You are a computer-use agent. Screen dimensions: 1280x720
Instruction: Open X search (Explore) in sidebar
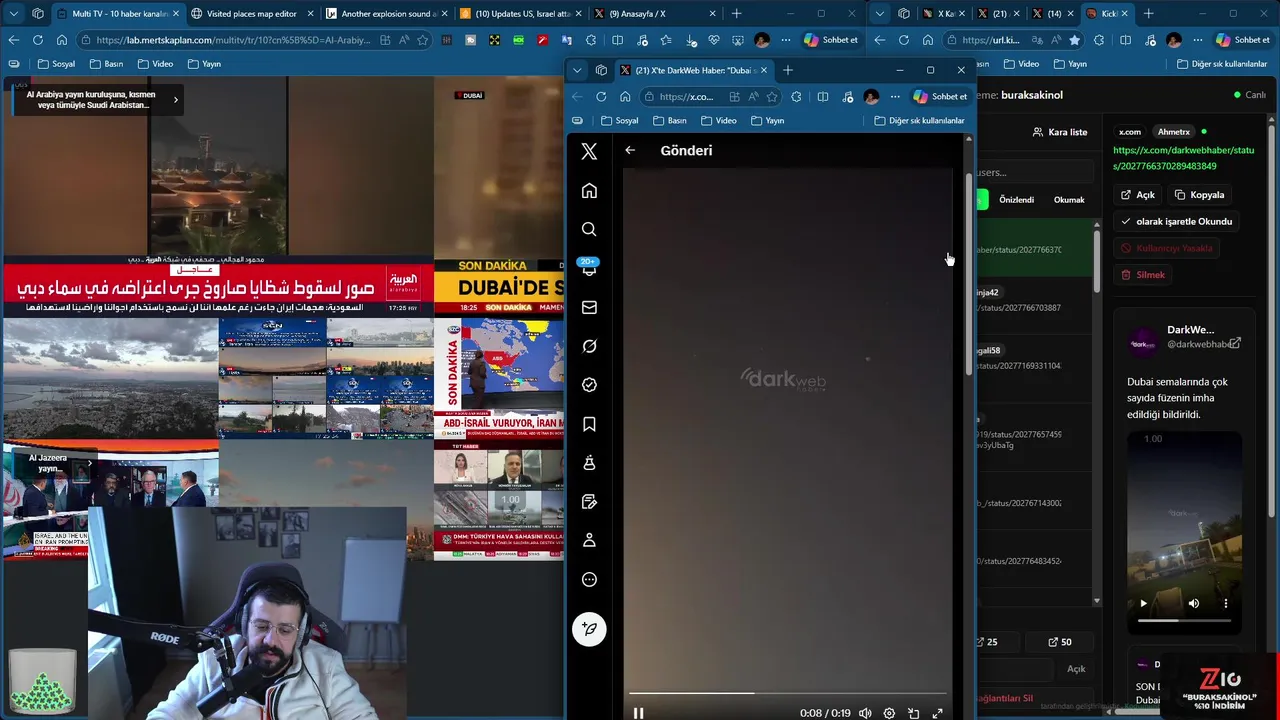[x=589, y=230]
